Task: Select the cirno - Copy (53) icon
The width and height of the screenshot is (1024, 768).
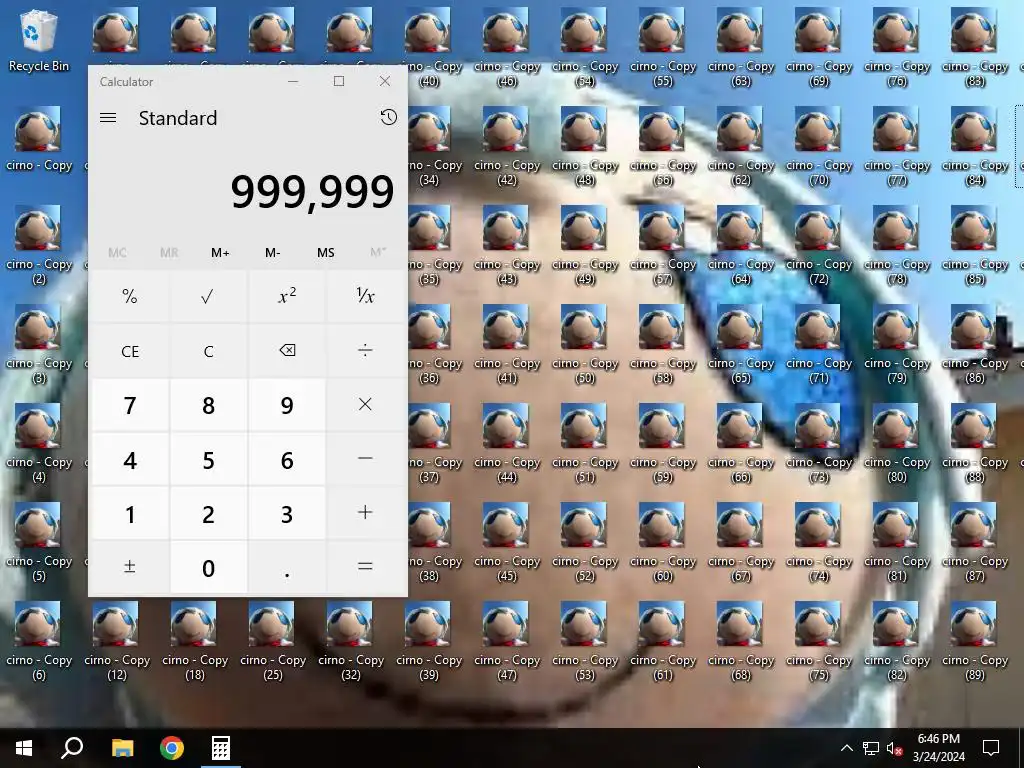Action: point(584,641)
